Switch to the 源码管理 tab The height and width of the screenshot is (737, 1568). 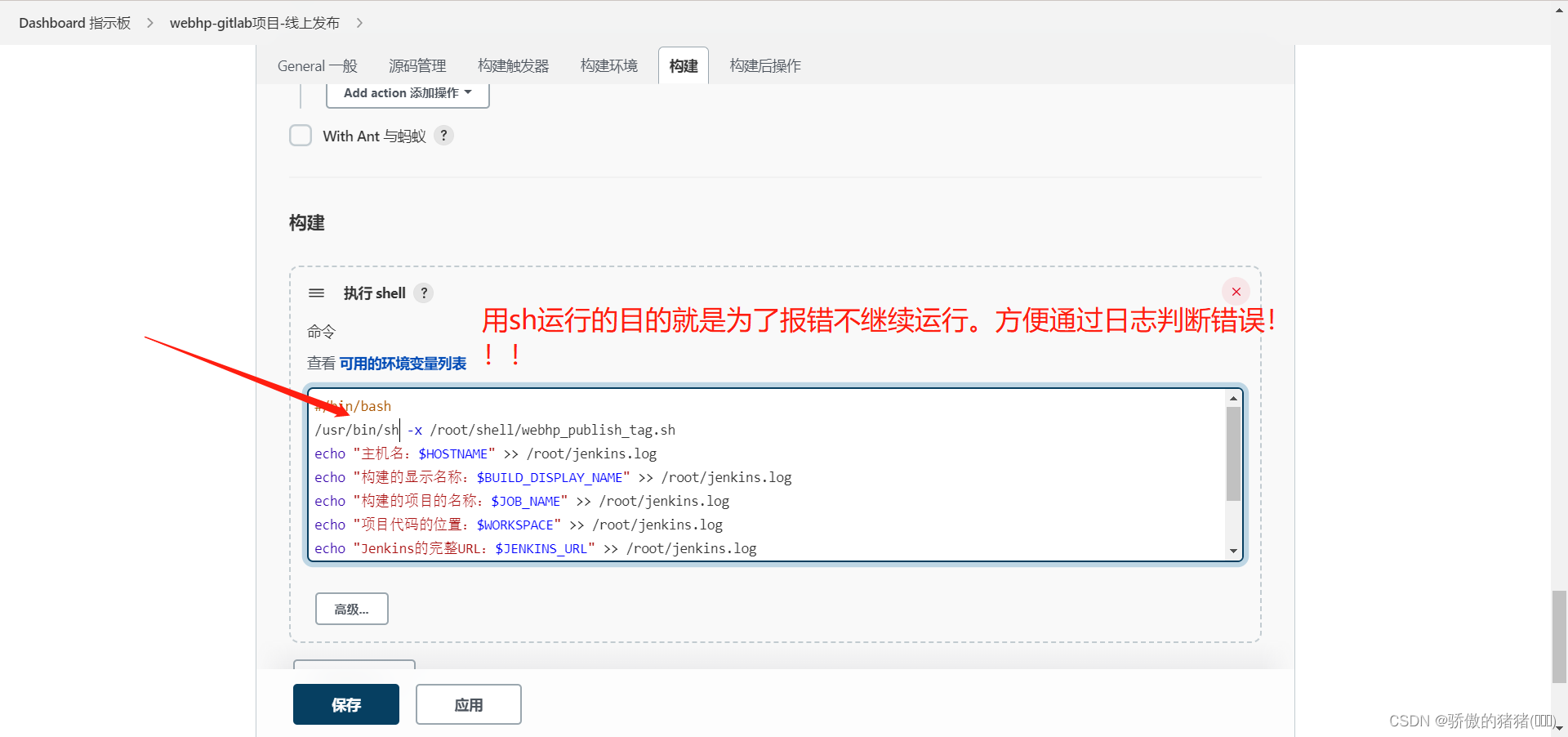(x=417, y=65)
